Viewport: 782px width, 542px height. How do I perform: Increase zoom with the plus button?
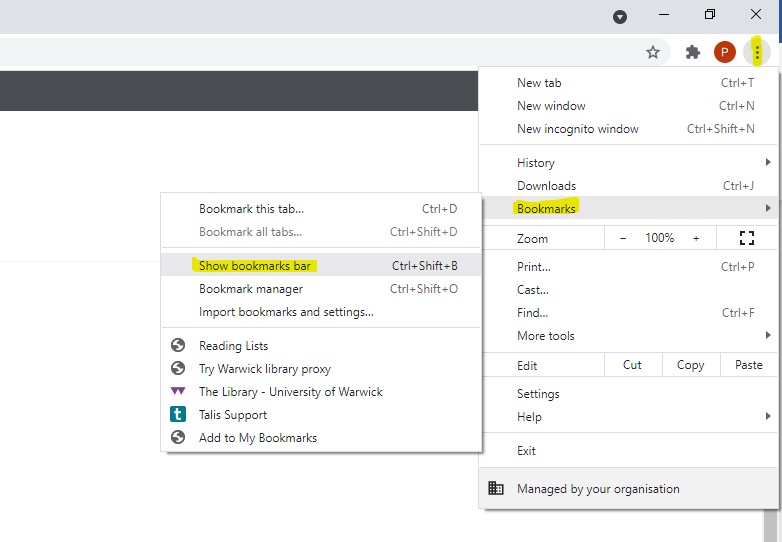click(x=696, y=238)
